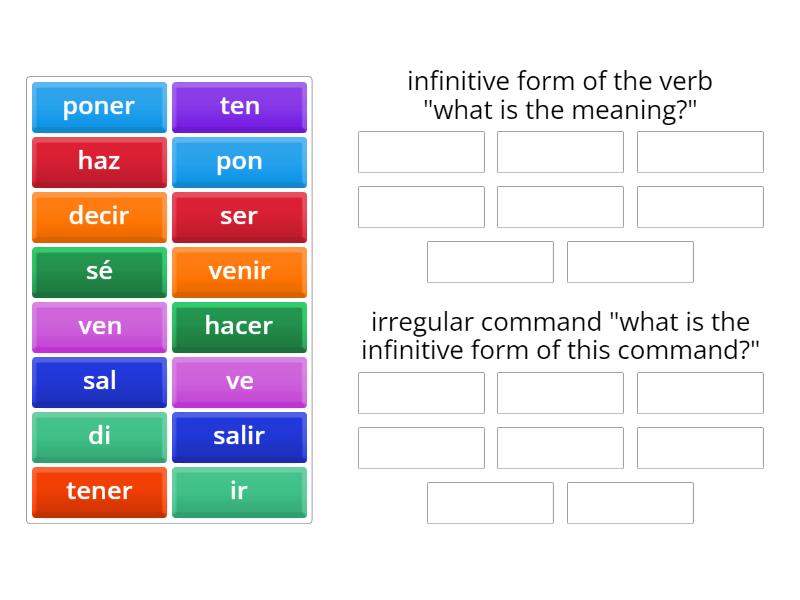Click first empty slot under "infinitive form" heading
Viewport: 800px width, 600px height.
click(421, 152)
